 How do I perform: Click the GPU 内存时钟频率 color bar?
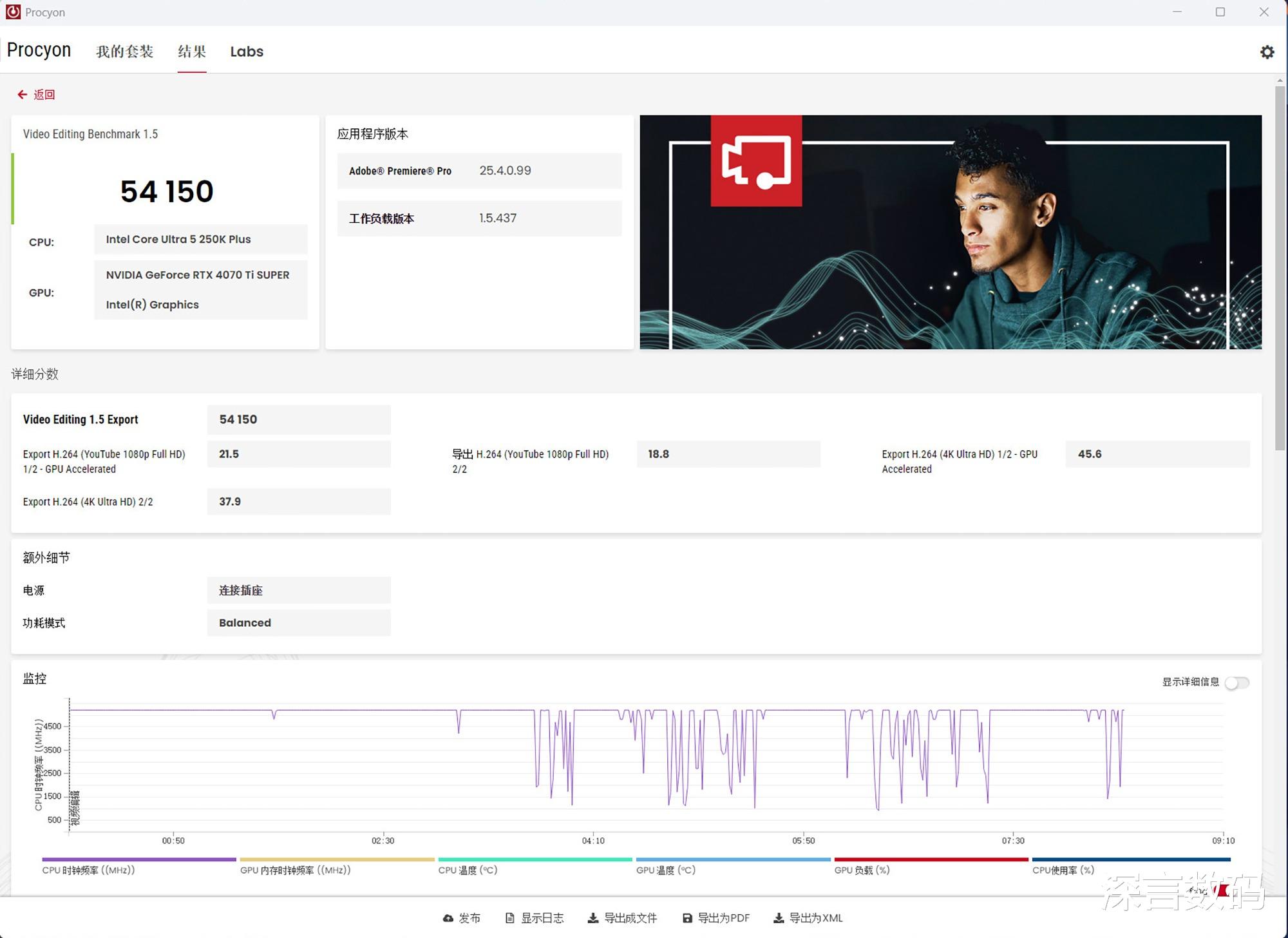337,859
